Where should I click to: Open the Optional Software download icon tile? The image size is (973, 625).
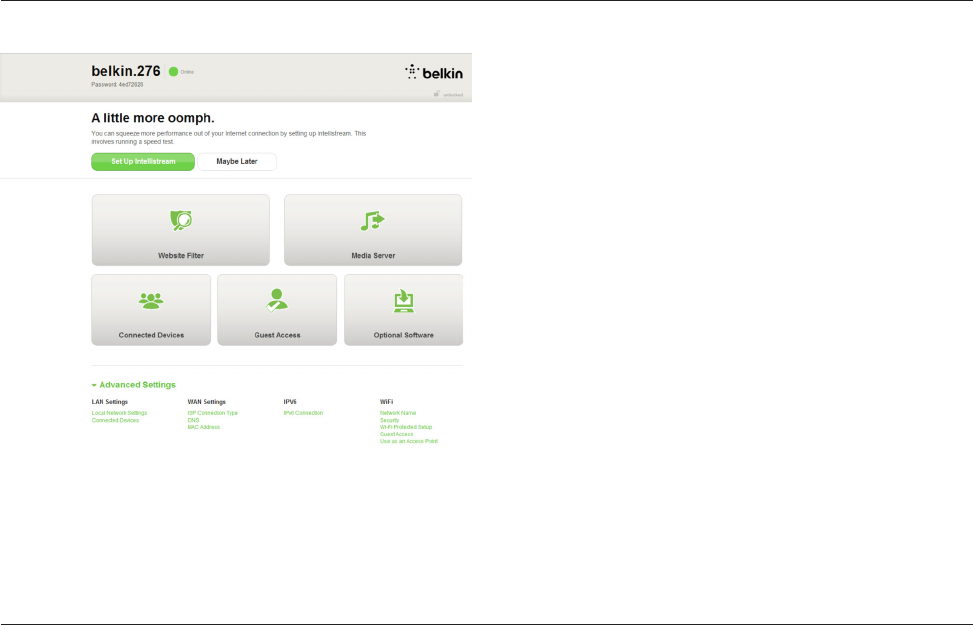click(403, 310)
